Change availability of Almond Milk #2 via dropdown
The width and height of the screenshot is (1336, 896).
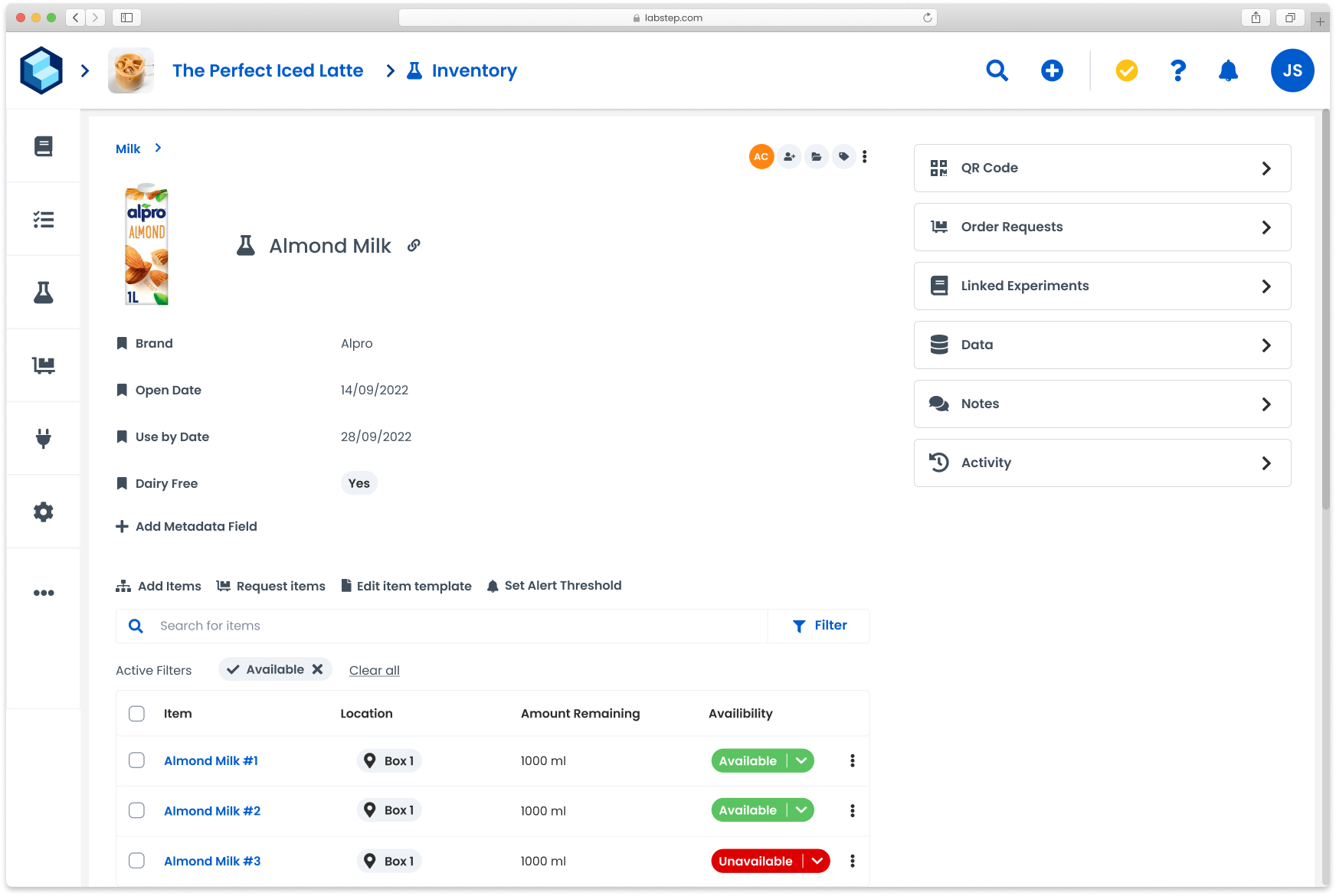801,809
